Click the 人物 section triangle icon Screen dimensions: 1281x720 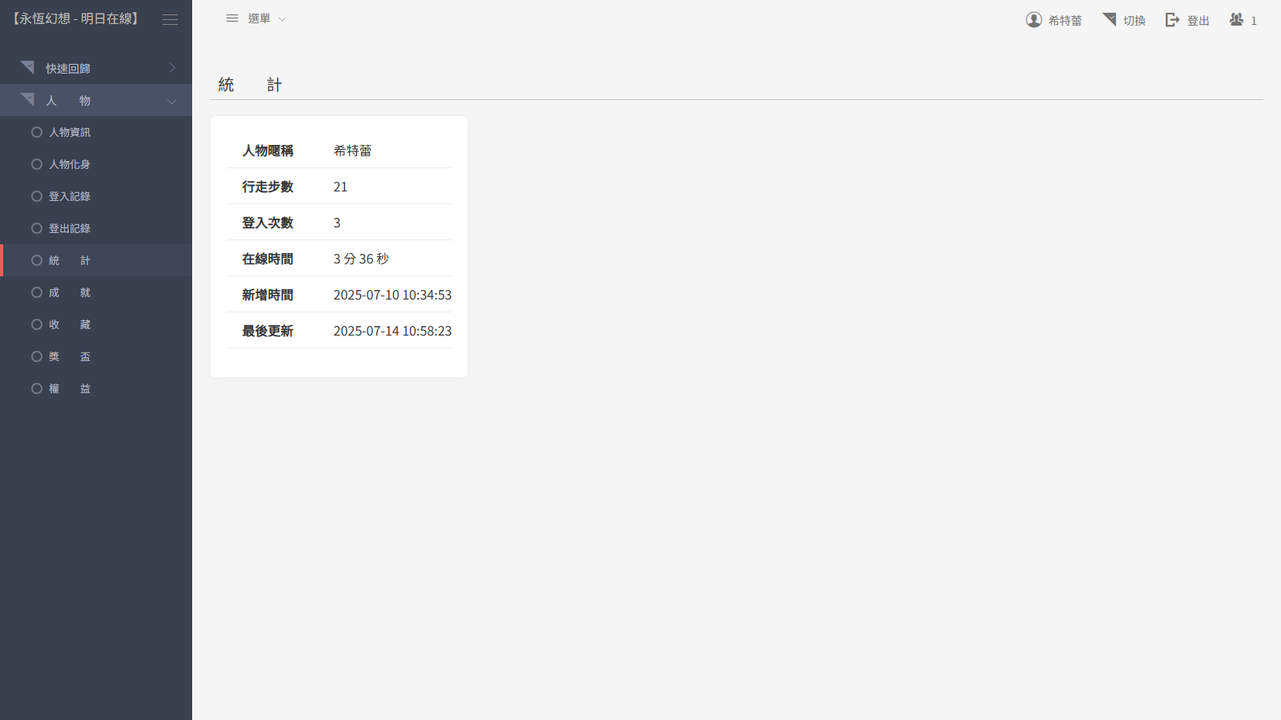pos(27,100)
